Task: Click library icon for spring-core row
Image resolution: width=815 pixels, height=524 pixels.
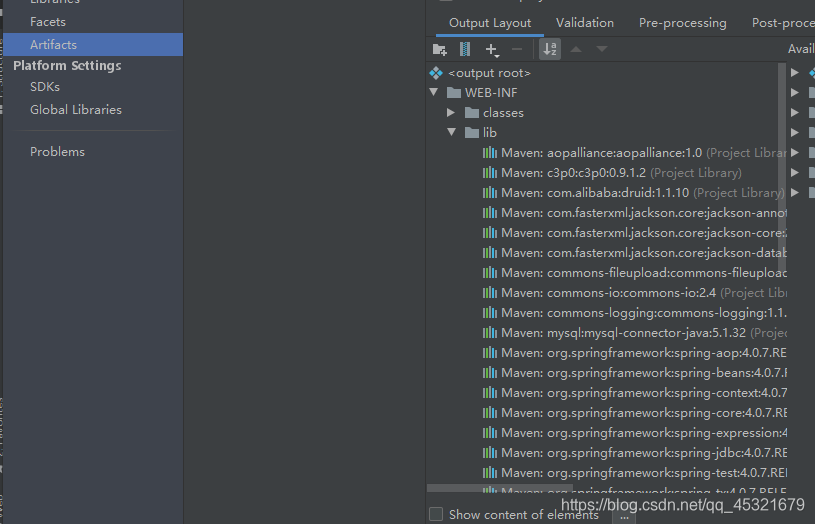Action: [x=490, y=413]
